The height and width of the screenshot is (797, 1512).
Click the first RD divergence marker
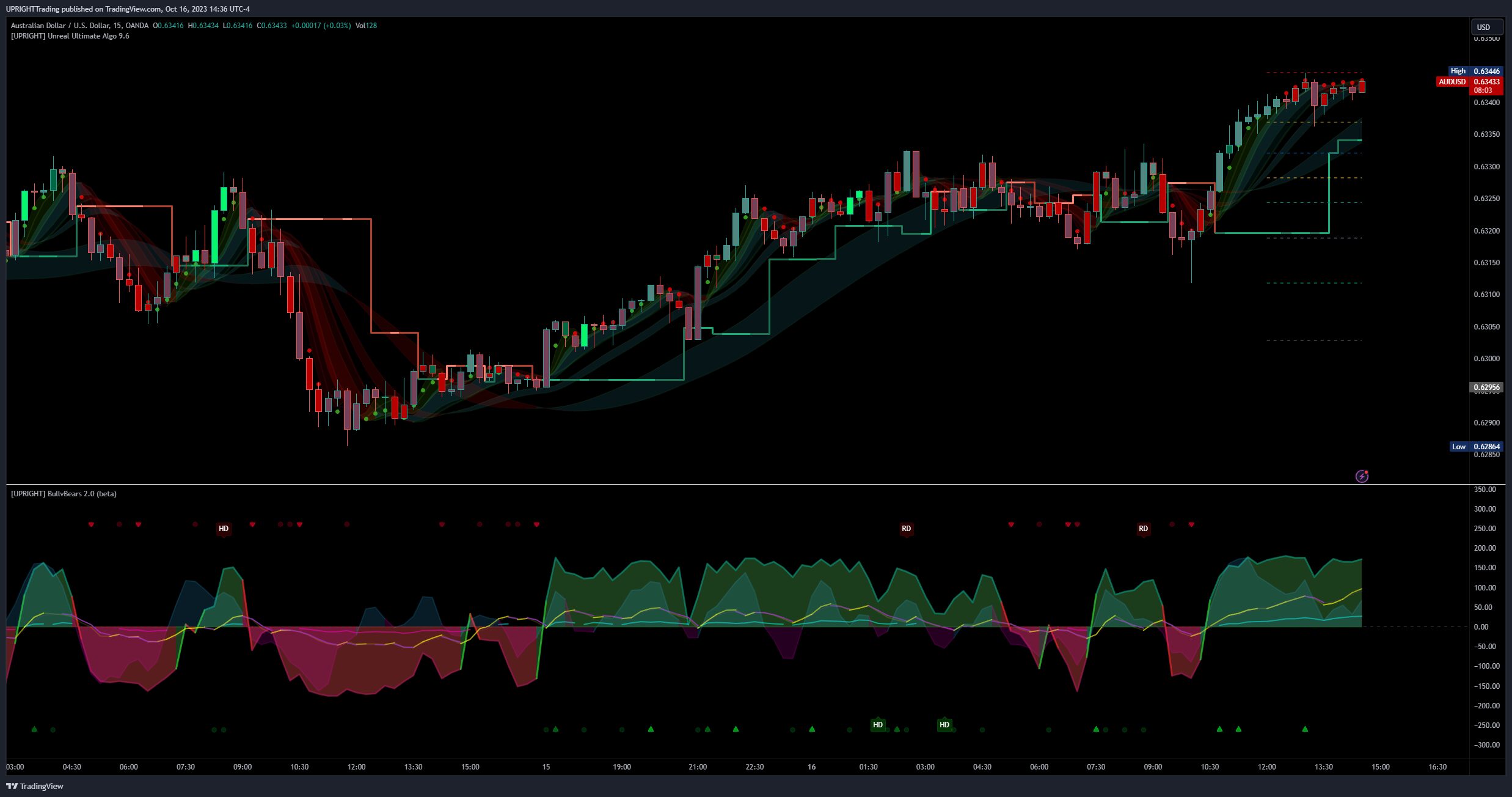coord(906,529)
